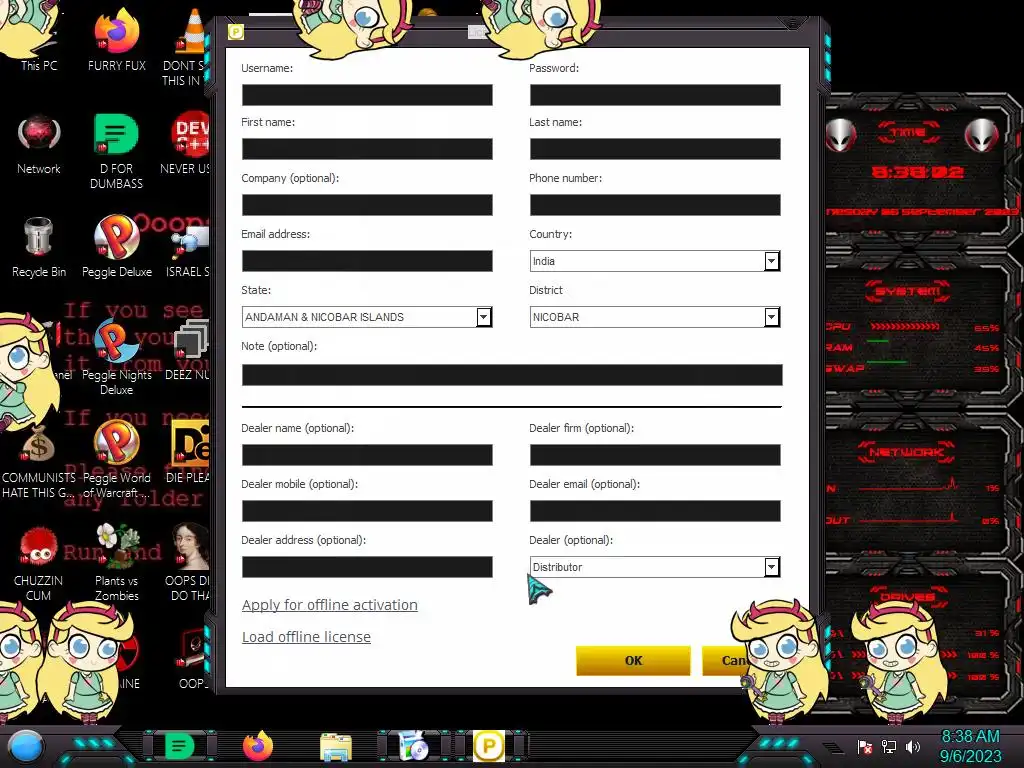Open the DEEZ NU stacked windows icon
1024x768 pixels.
[188, 349]
